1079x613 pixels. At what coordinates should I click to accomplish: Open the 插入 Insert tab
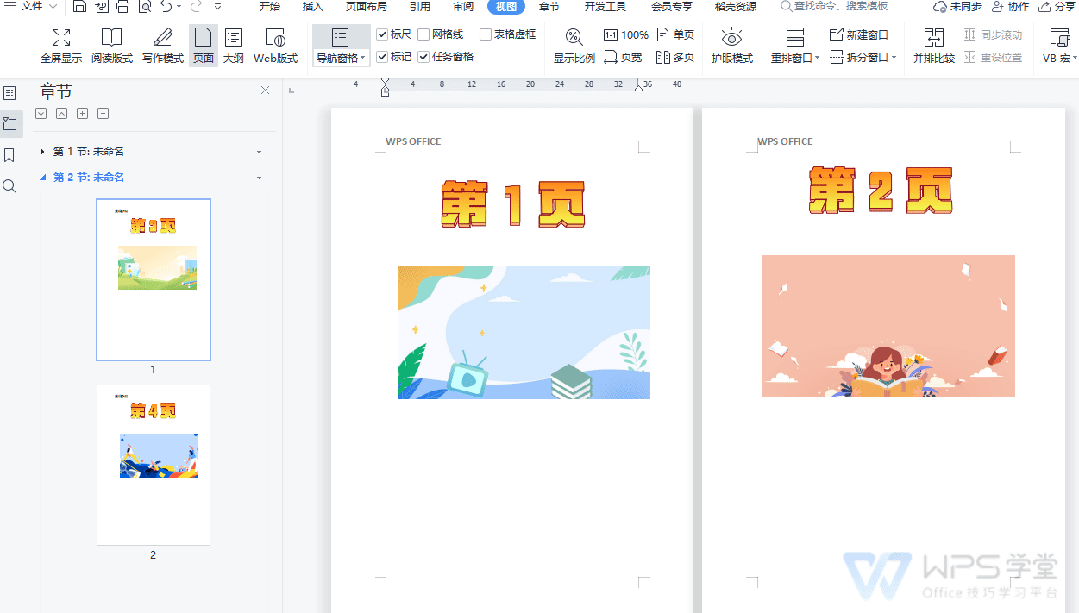tap(312, 7)
